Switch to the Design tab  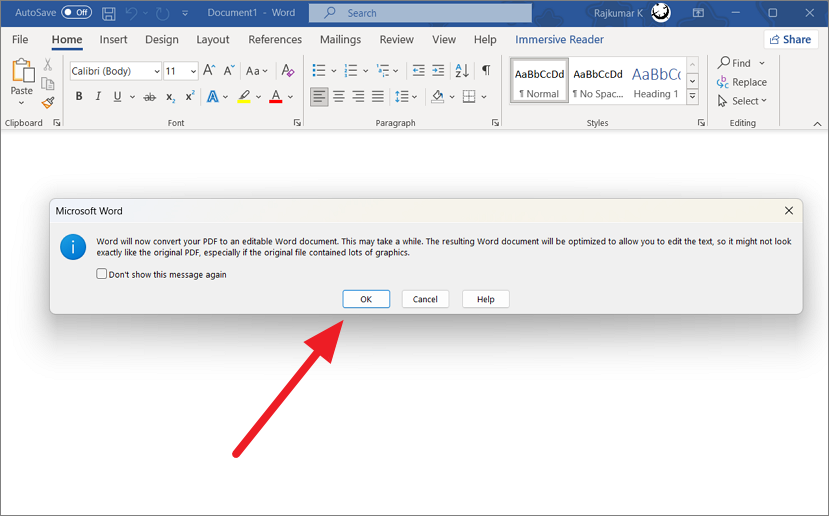point(162,40)
